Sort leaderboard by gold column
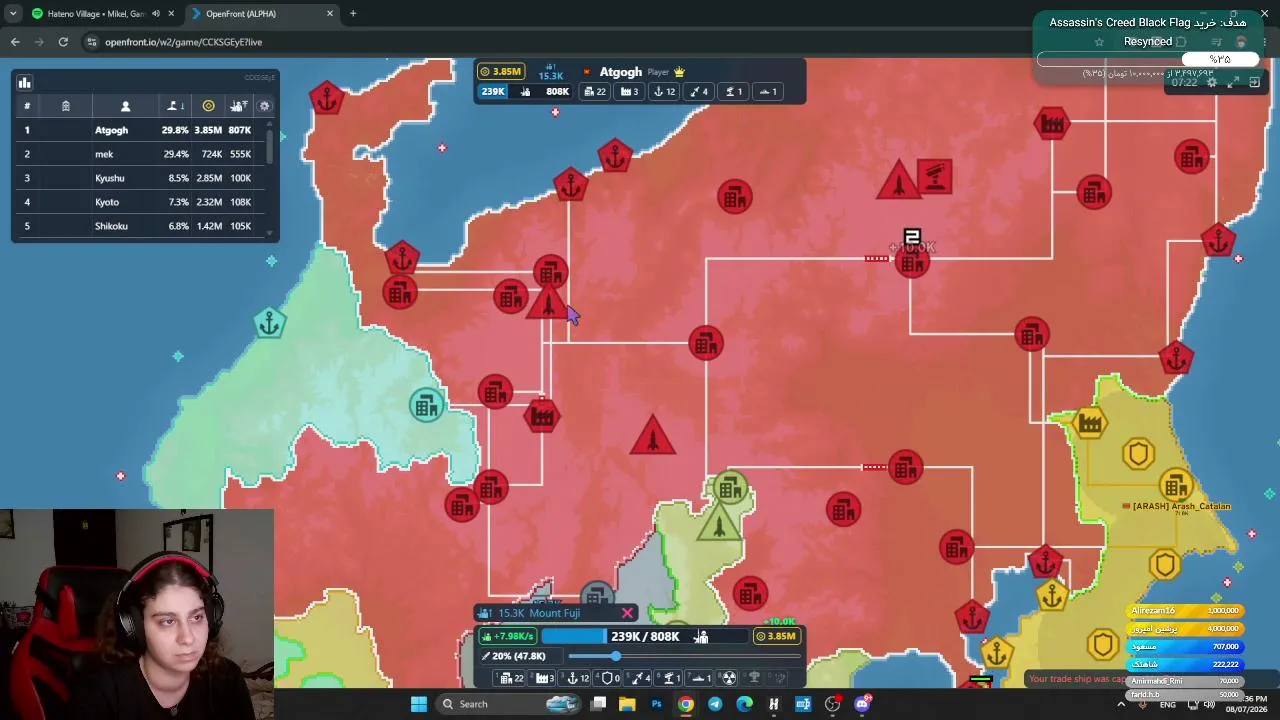 [208, 106]
